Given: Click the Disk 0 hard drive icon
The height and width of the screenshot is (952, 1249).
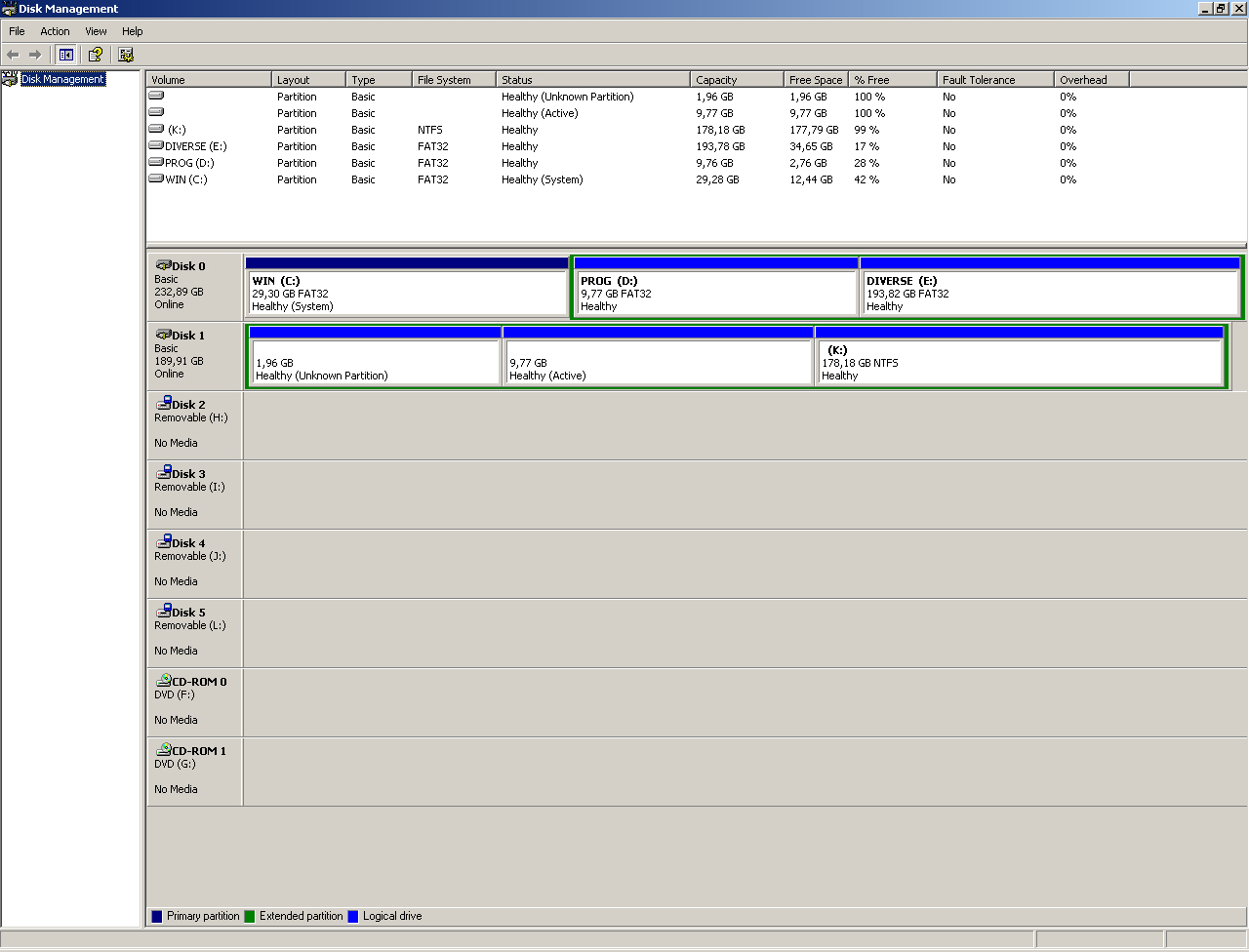Looking at the screenshot, I should click(x=163, y=265).
